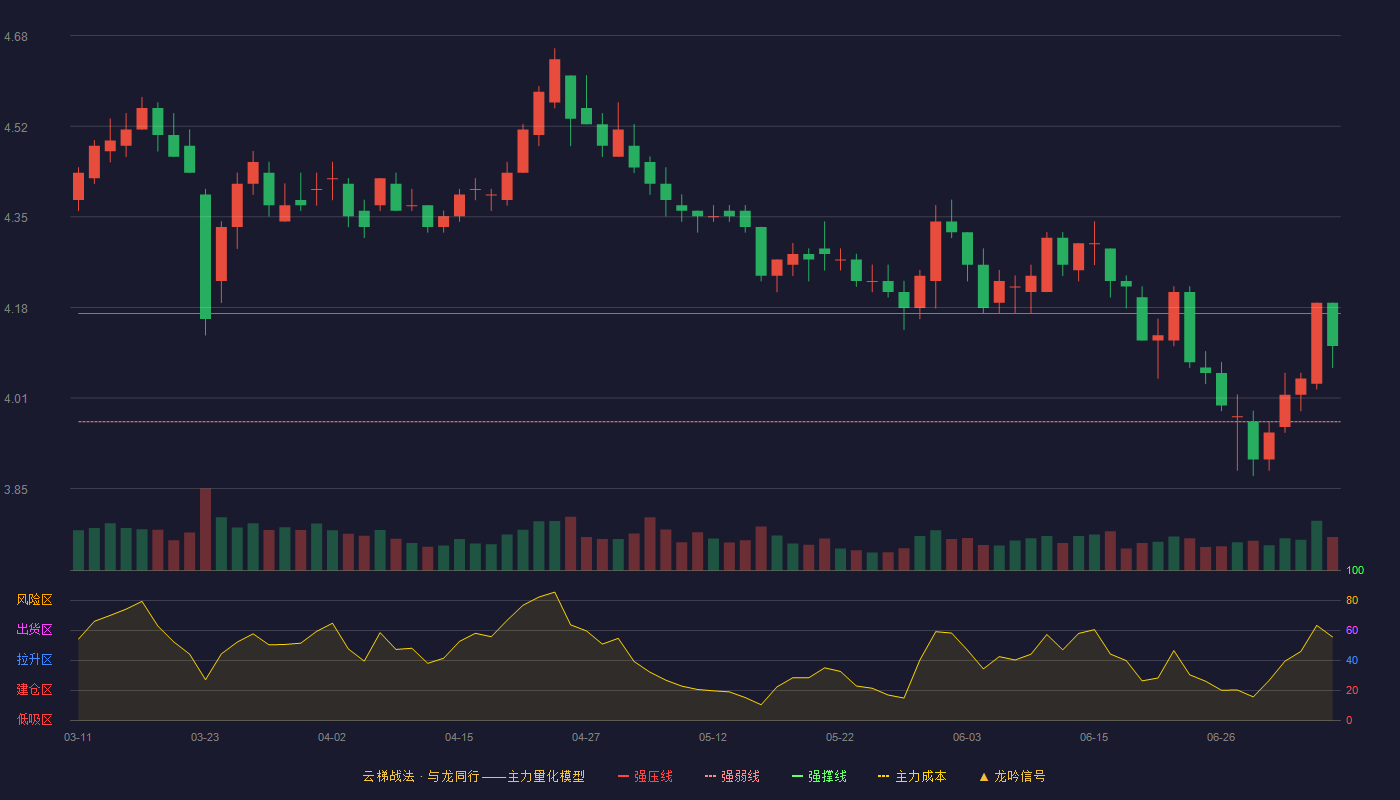Toggle the 强压线 legend item
This screenshot has width=1400, height=800.
[x=645, y=776]
